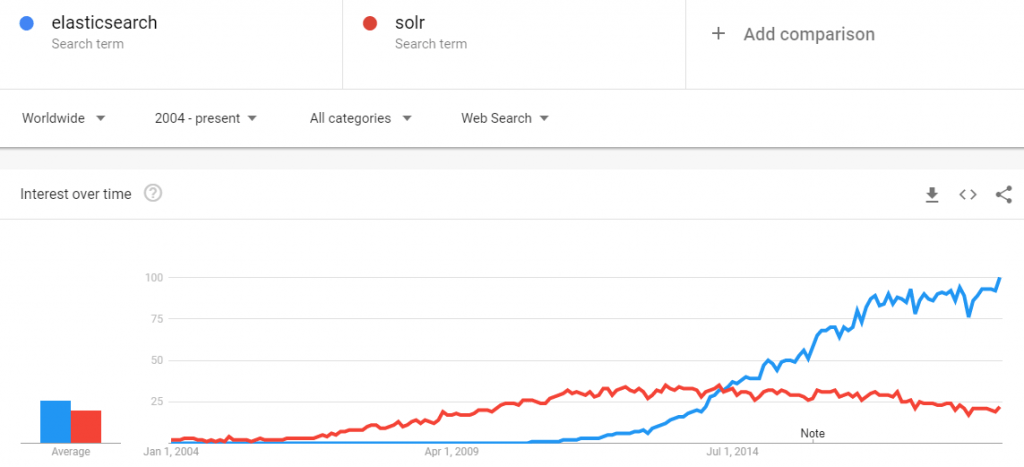This screenshot has width=1024, height=467.
Task: Click the Jul 1, 2014 axis label
Action: coord(735,451)
